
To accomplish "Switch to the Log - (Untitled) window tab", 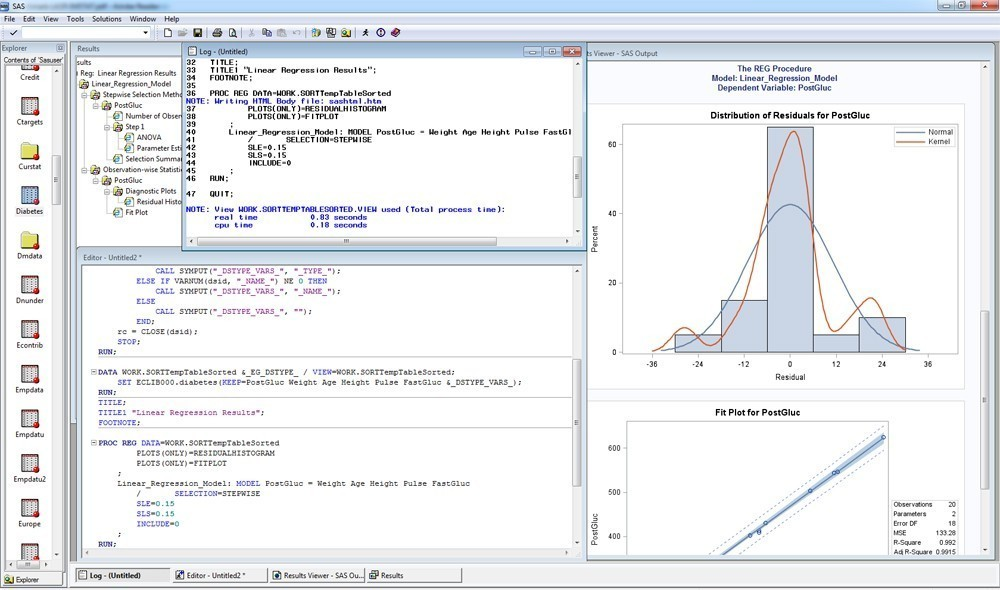I will point(122,575).
